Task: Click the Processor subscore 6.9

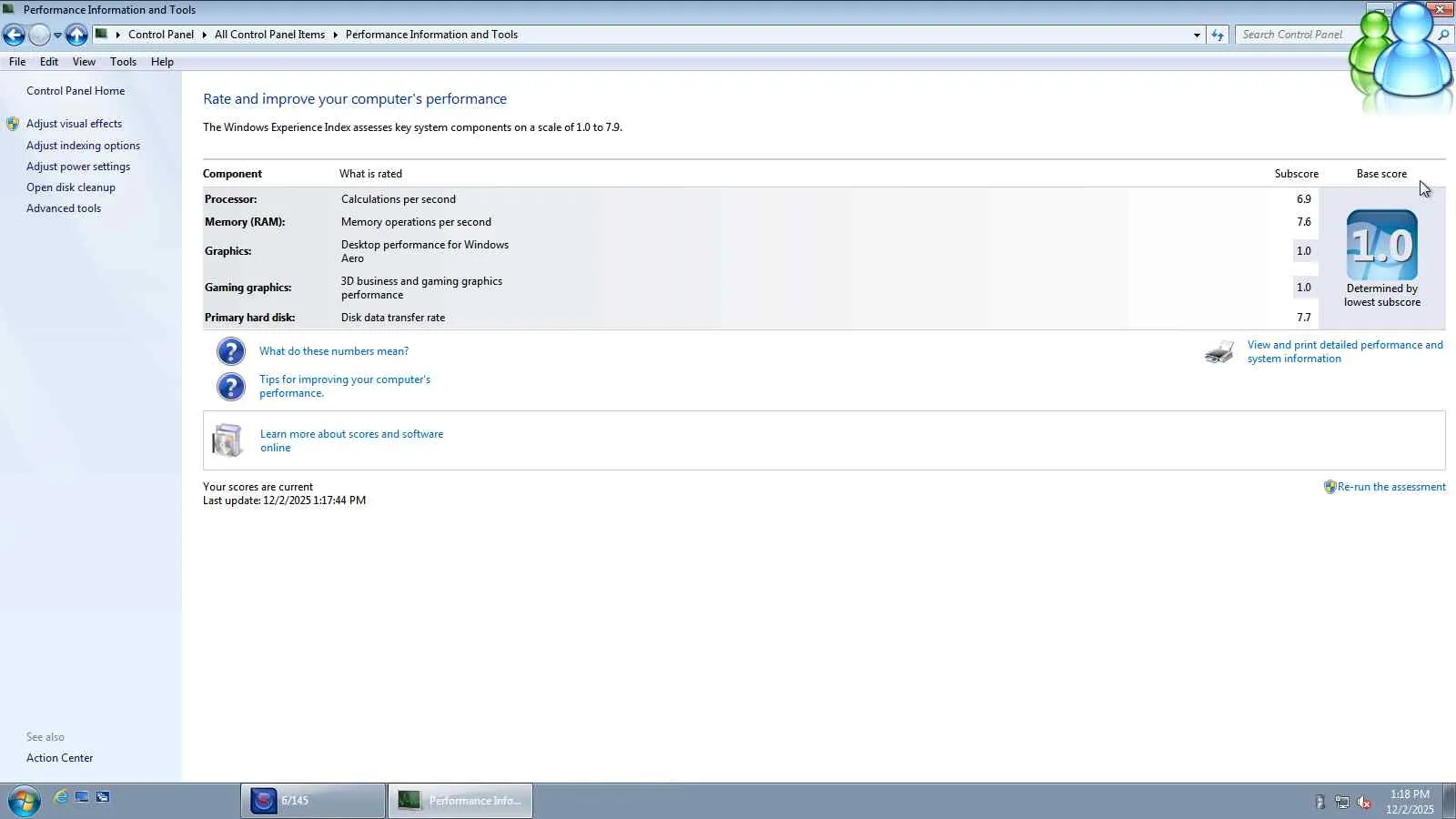Action: pyautogui.click(x=1304, y=199)
